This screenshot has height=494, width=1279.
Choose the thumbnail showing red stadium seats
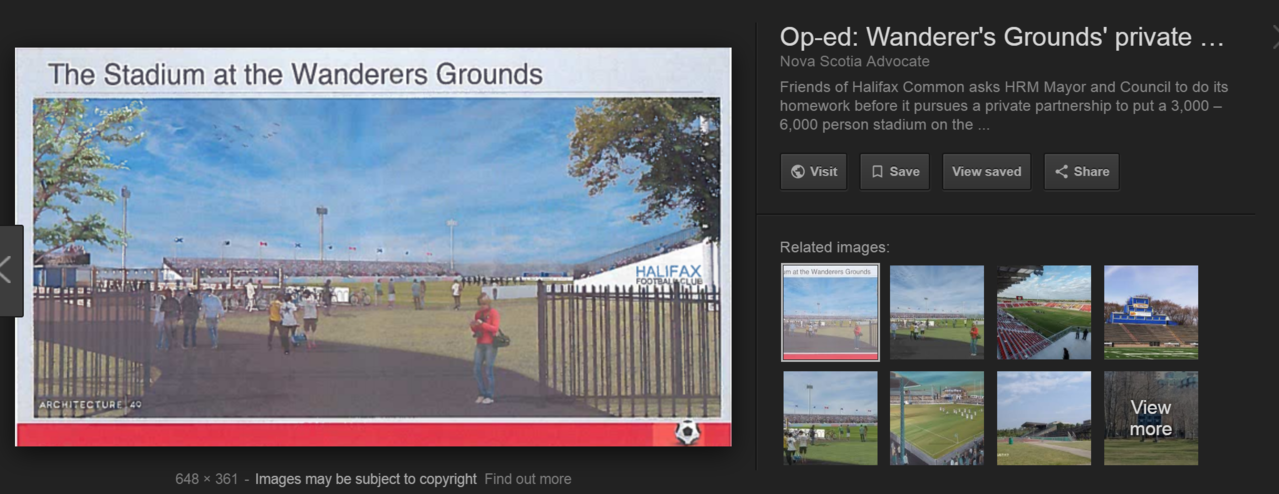(1043, 312)
